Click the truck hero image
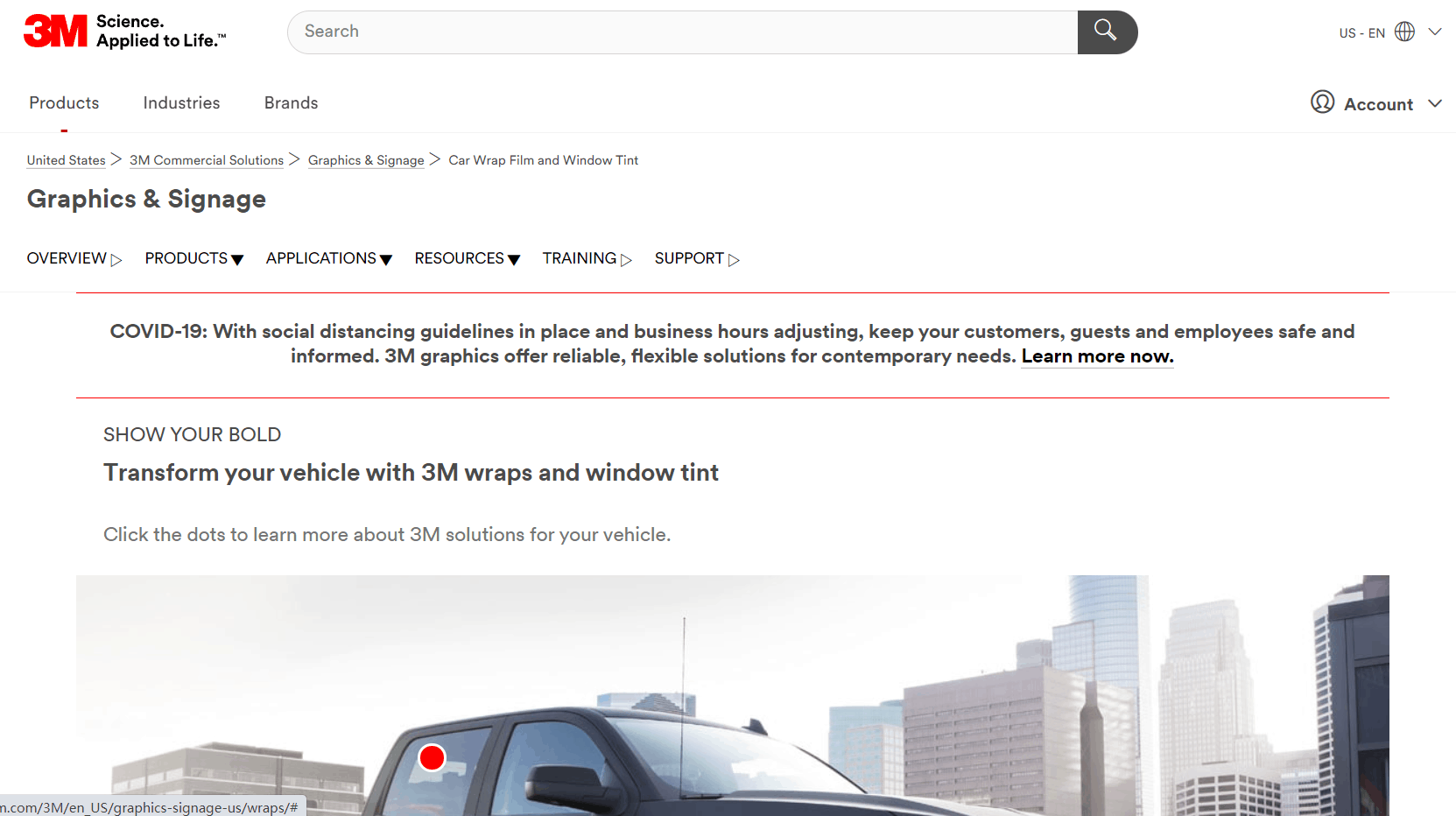The height and width of the screenshot is (816, 1456). (x=733, y=695)
